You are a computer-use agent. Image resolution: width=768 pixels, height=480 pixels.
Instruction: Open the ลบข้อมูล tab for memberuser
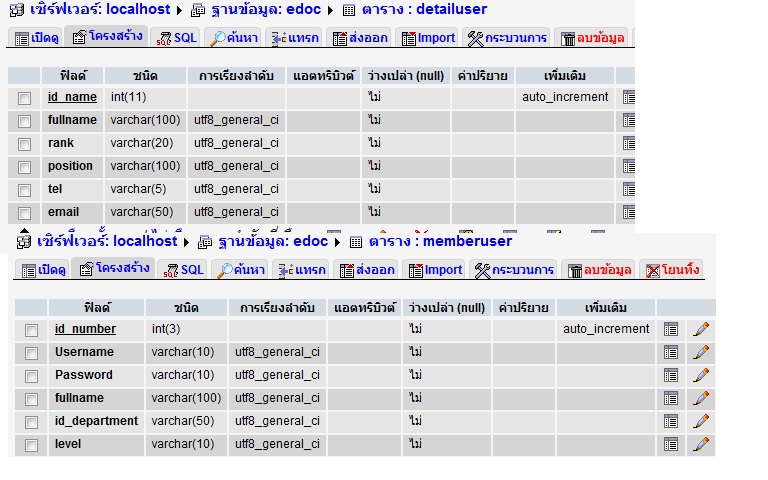pos(600,270)
